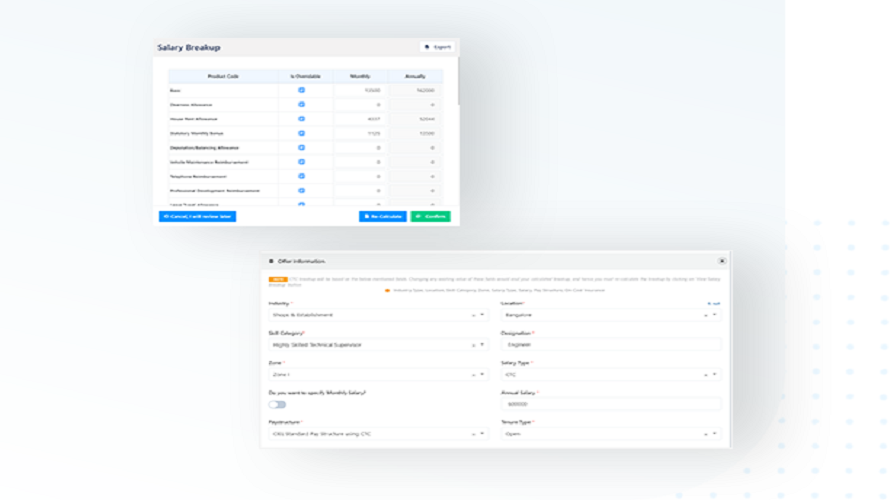
Task: Click the Monthly field for Telephone Reimbursement
Action: [x=360, y=177]
